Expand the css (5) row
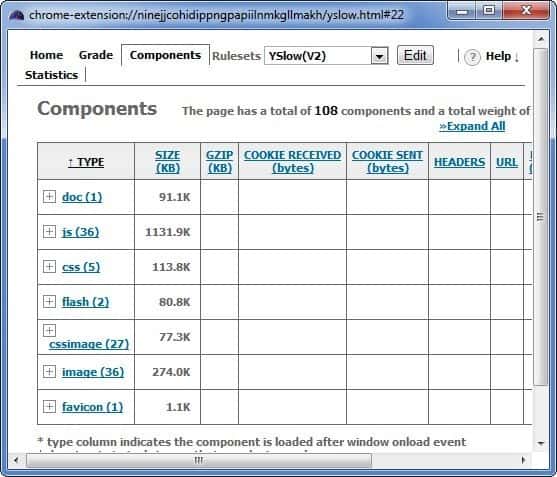This screenshot has width=557, height=477. 49,266
